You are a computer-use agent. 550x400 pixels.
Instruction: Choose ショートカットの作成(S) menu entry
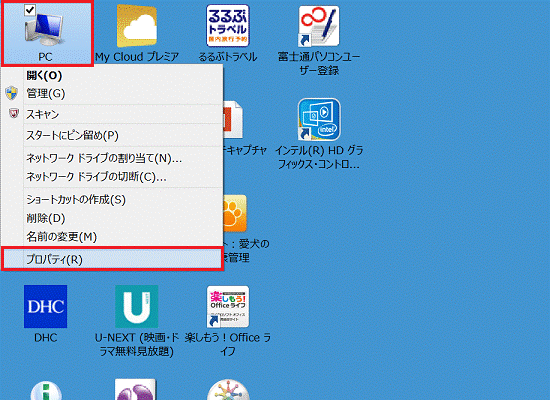click(x=112, y=200)
